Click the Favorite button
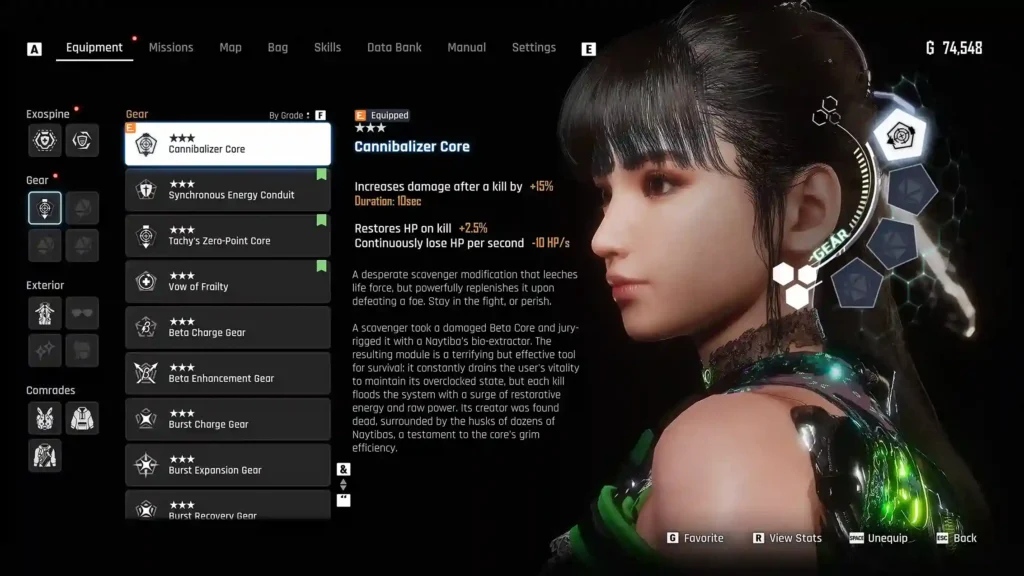This screenshot has width=1024, height=576. (696, 538)
